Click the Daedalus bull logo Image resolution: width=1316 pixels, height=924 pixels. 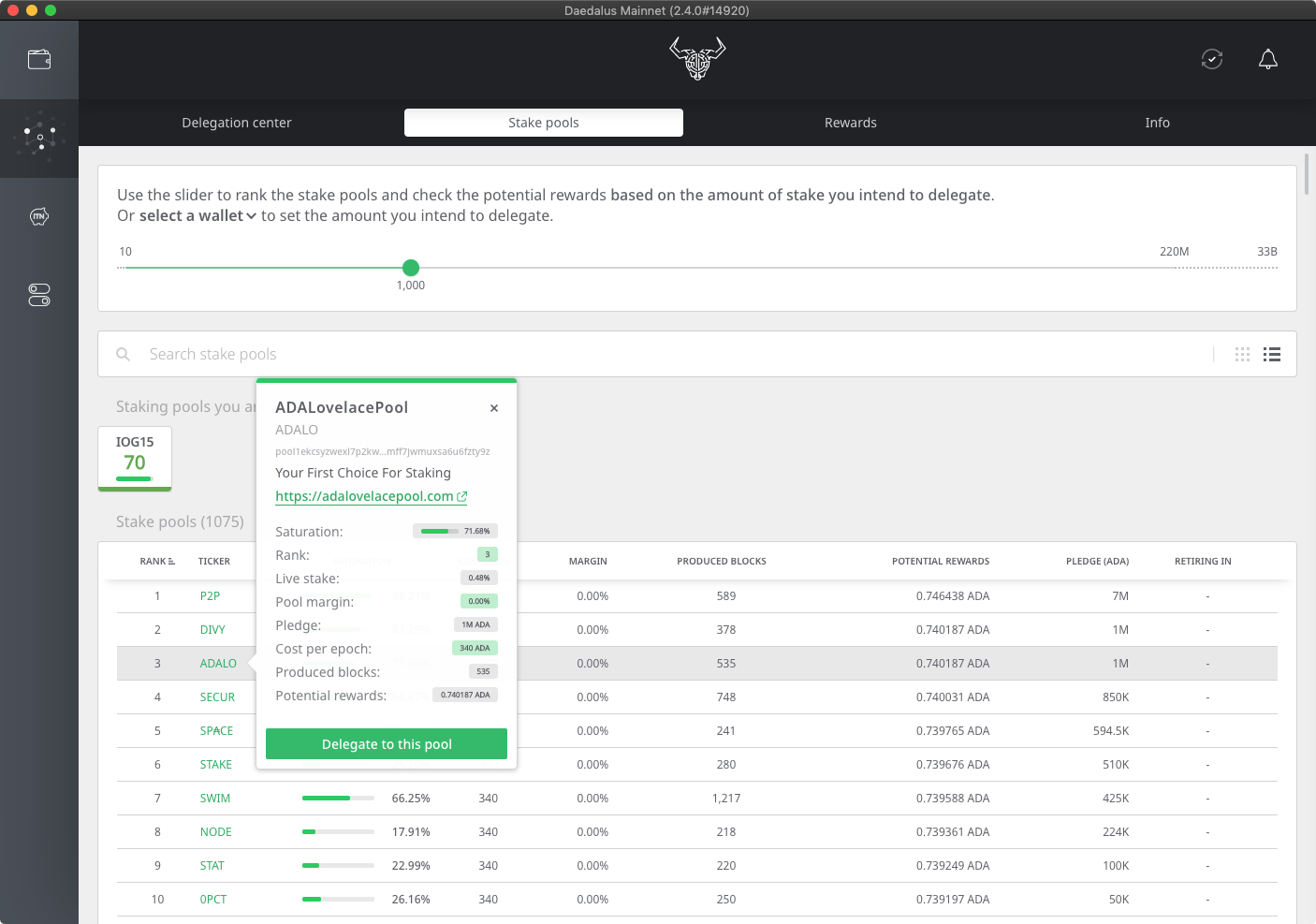[697, 58]
